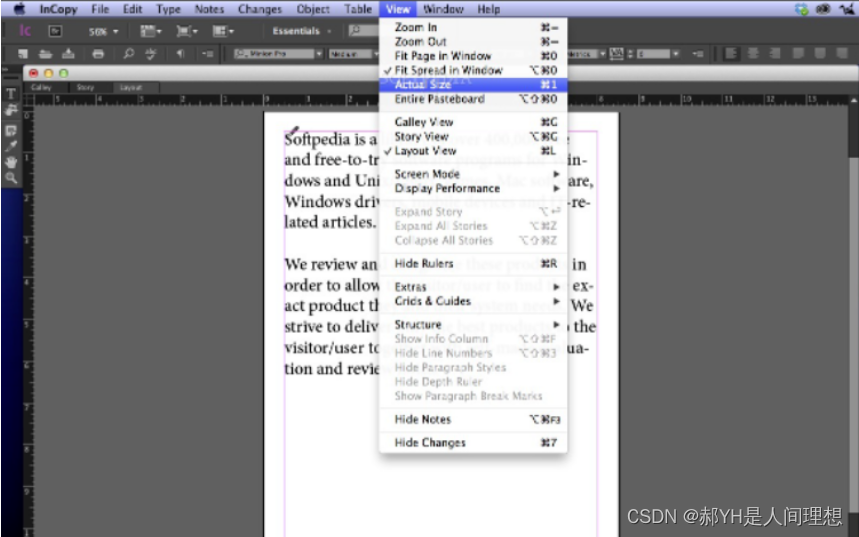Image resolution: width=859 pixels, height=537 pixels.
Task: Expand the Grids & Guides submenu
Action: 473,301
